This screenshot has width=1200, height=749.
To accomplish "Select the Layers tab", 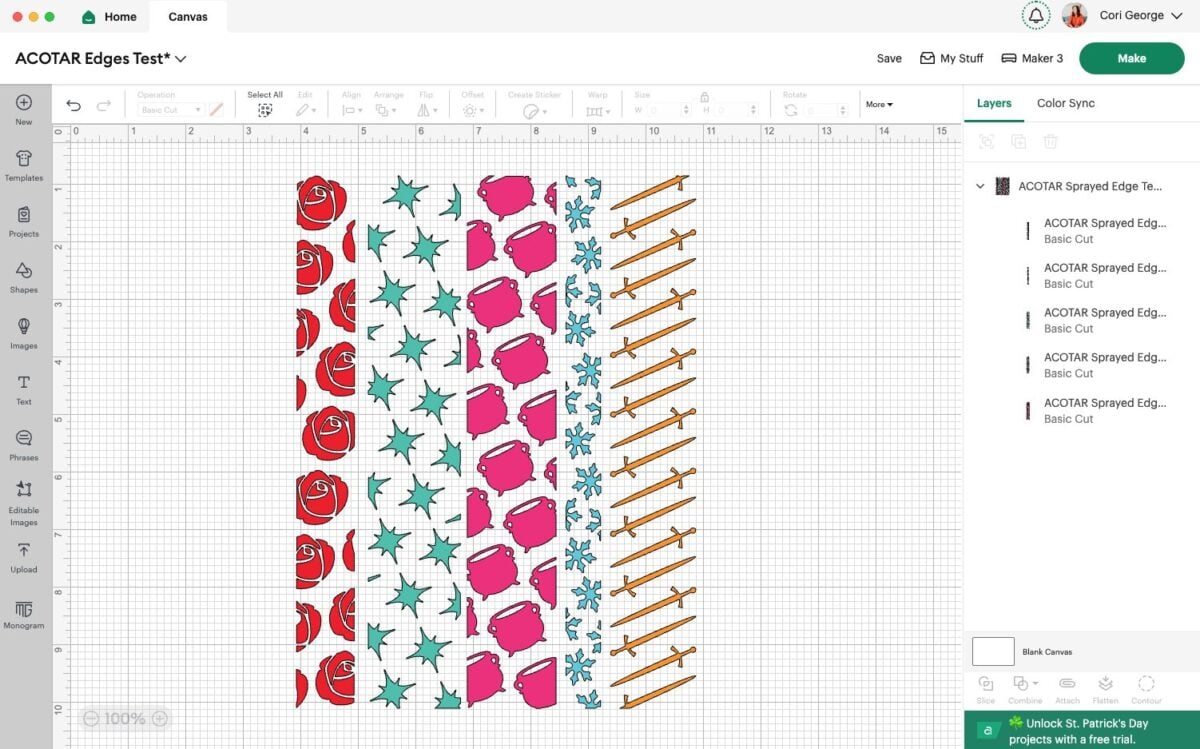I will click(x=994, y=103).
